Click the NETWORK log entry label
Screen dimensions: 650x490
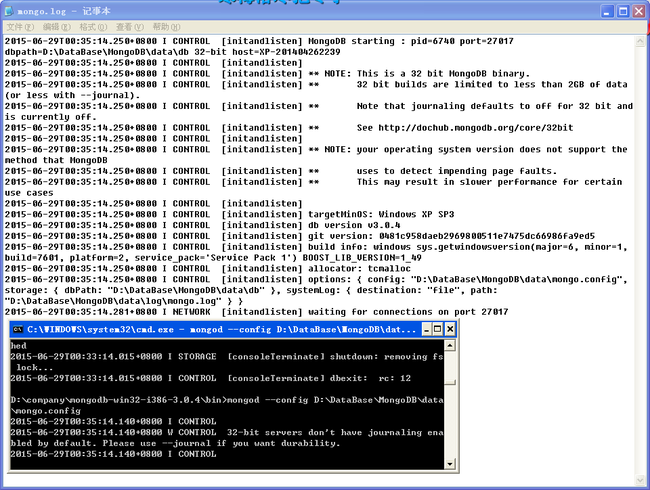click(191, 312)
